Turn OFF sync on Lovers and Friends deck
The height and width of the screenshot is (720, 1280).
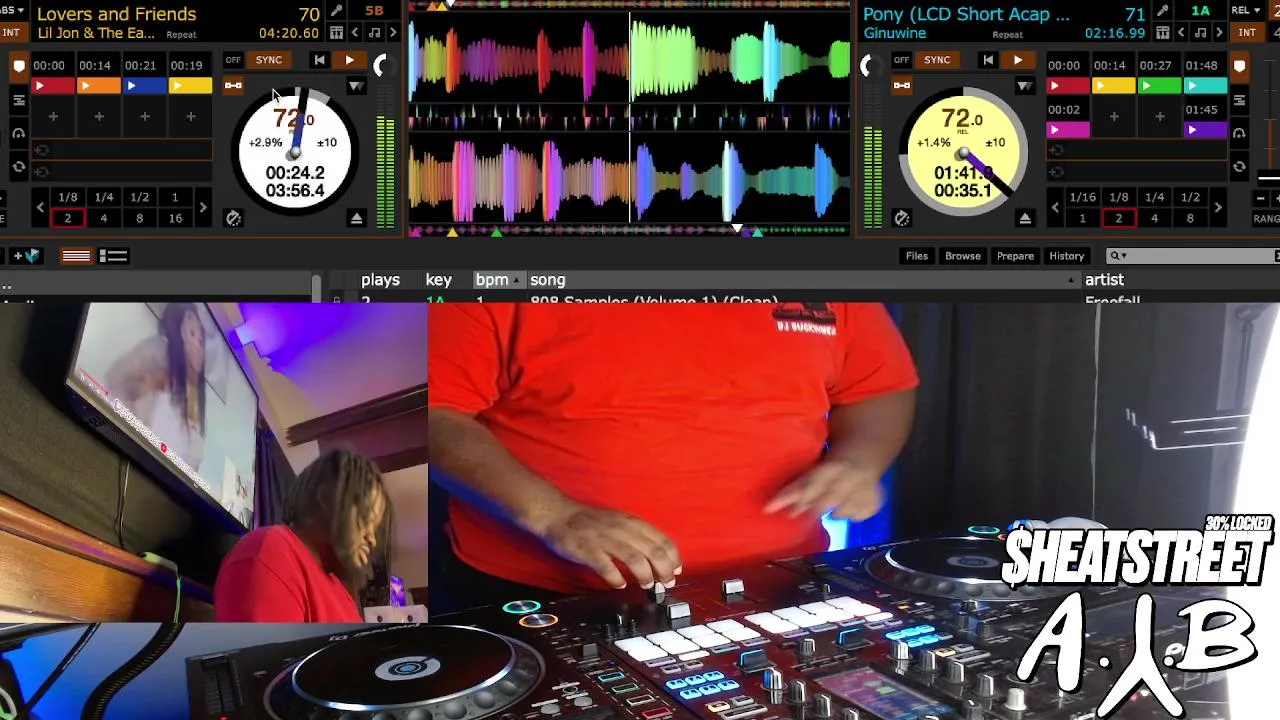coord(233,60)
